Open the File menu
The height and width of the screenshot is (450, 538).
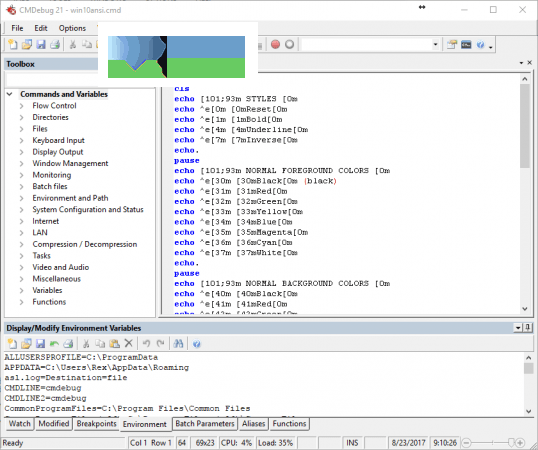tap(17, 28)
